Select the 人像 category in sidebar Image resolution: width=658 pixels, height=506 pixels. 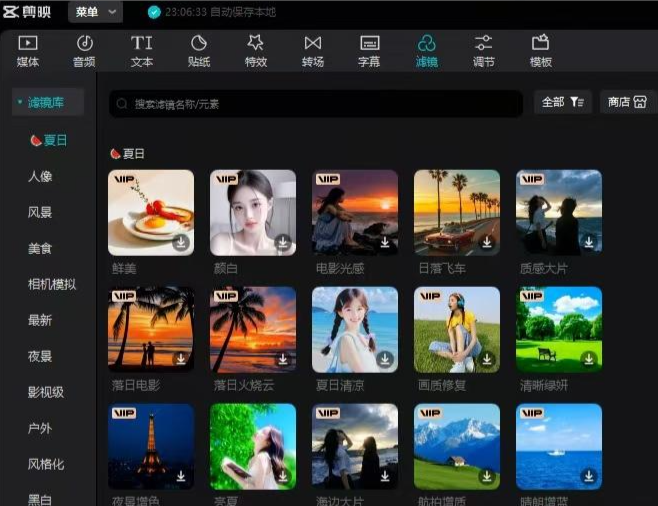(40, 176)
